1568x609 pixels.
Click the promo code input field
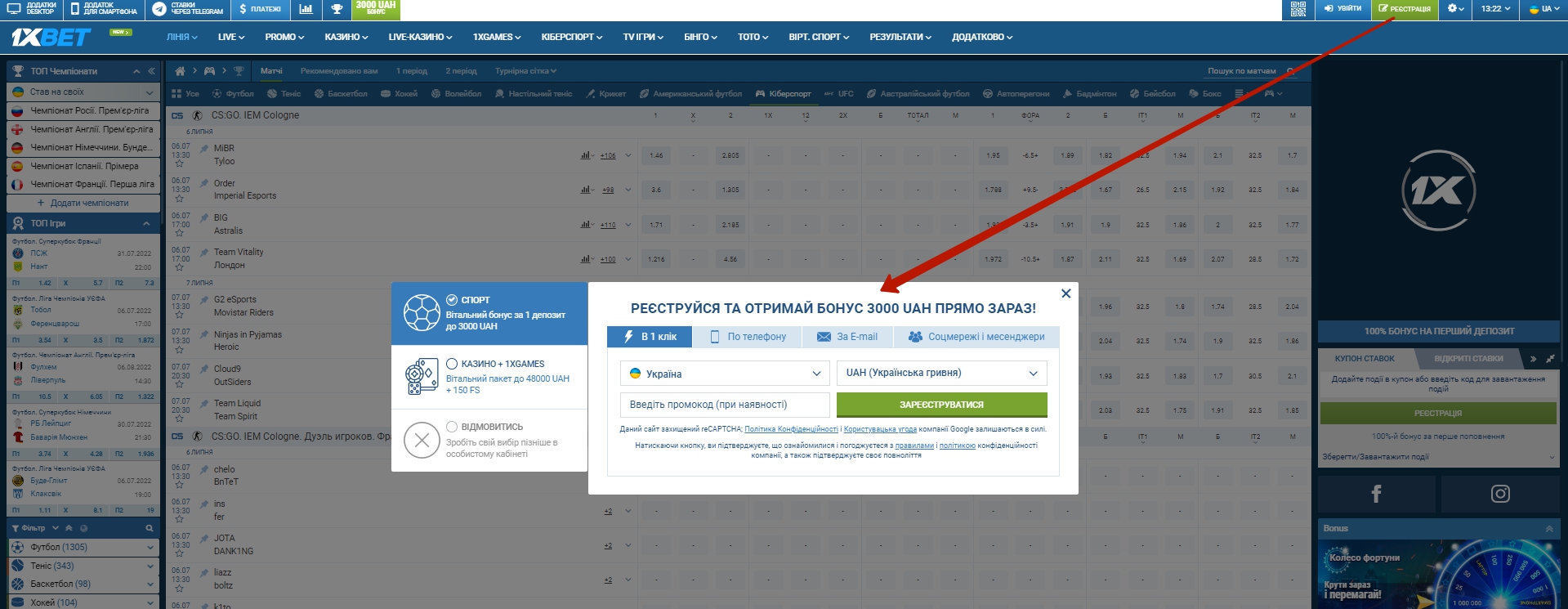(x=724, y=405)
